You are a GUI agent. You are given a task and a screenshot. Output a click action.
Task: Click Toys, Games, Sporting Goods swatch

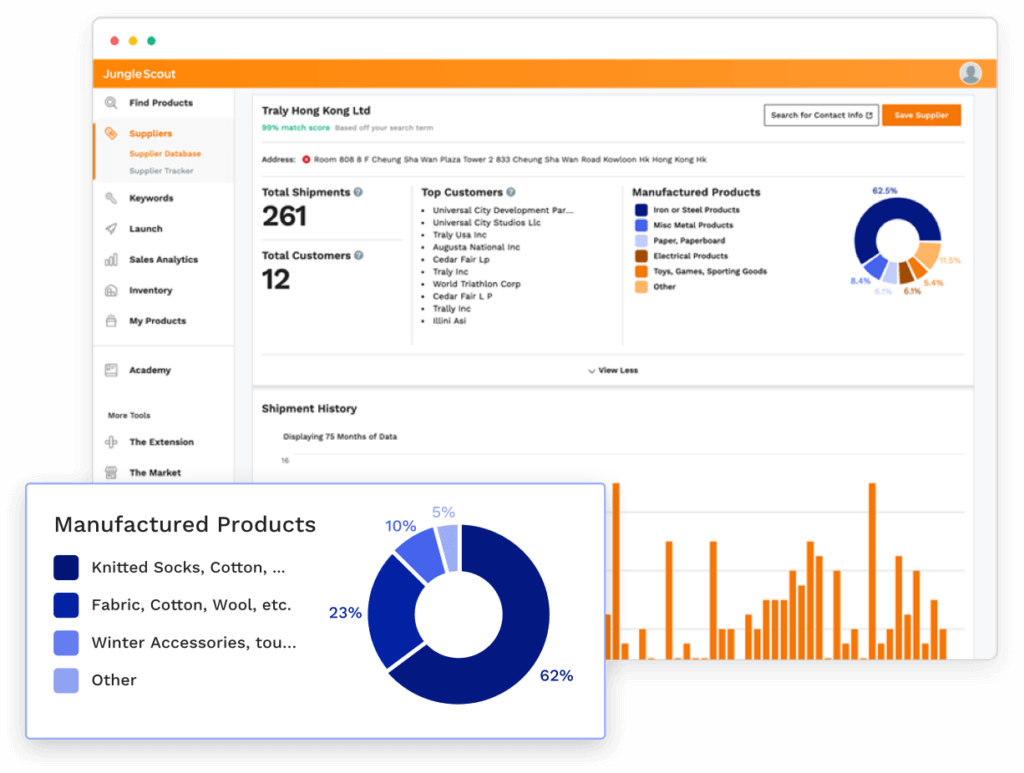(641, 271)
